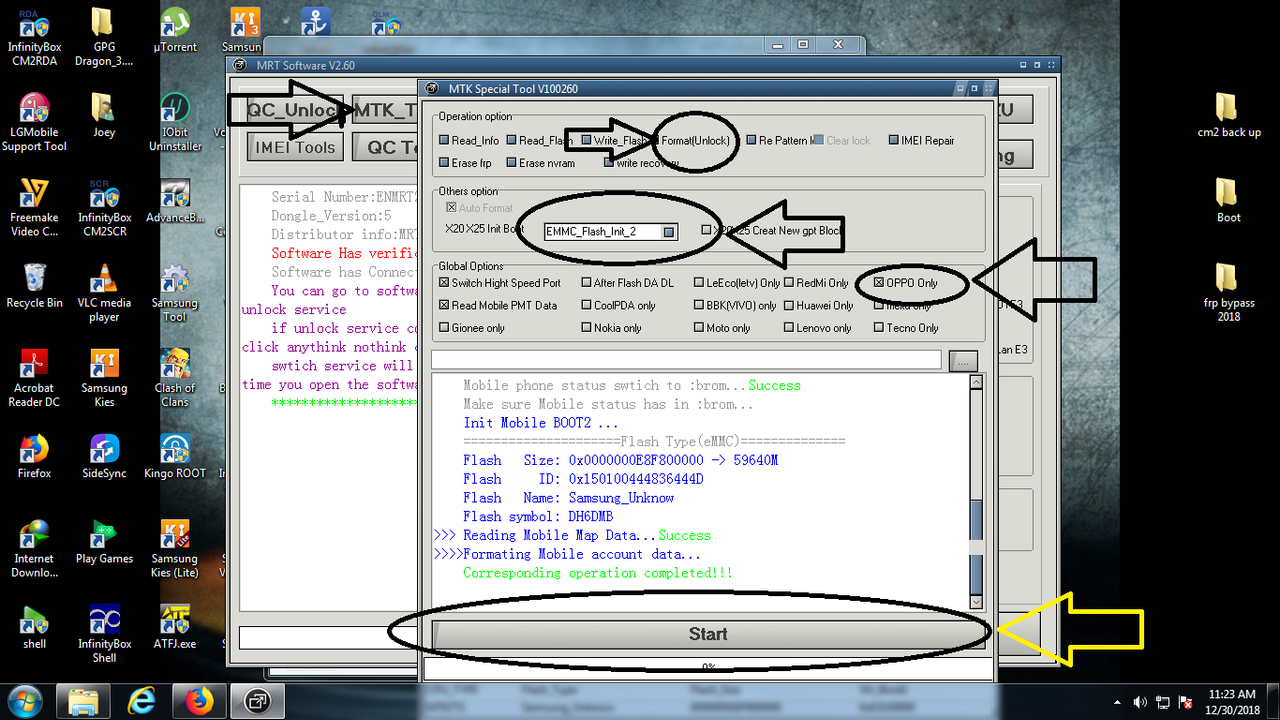This screenshot has height=720, width=1280.
Task: Open Samsung Kies desktop shortcut
Action: coord(104,378)
